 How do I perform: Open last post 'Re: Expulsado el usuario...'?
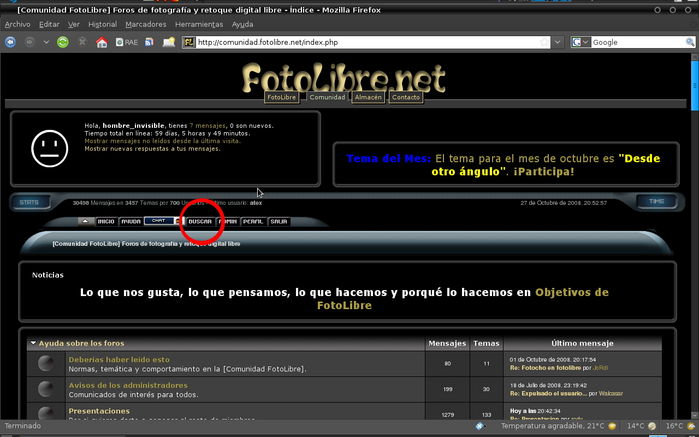(x=548, y=394)
